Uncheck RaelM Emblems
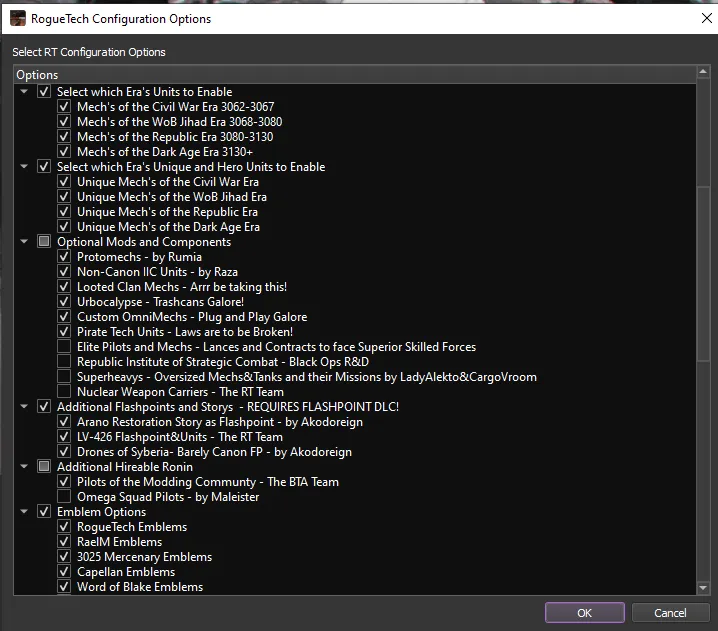 pyautogui.click(x=64, y=541)
